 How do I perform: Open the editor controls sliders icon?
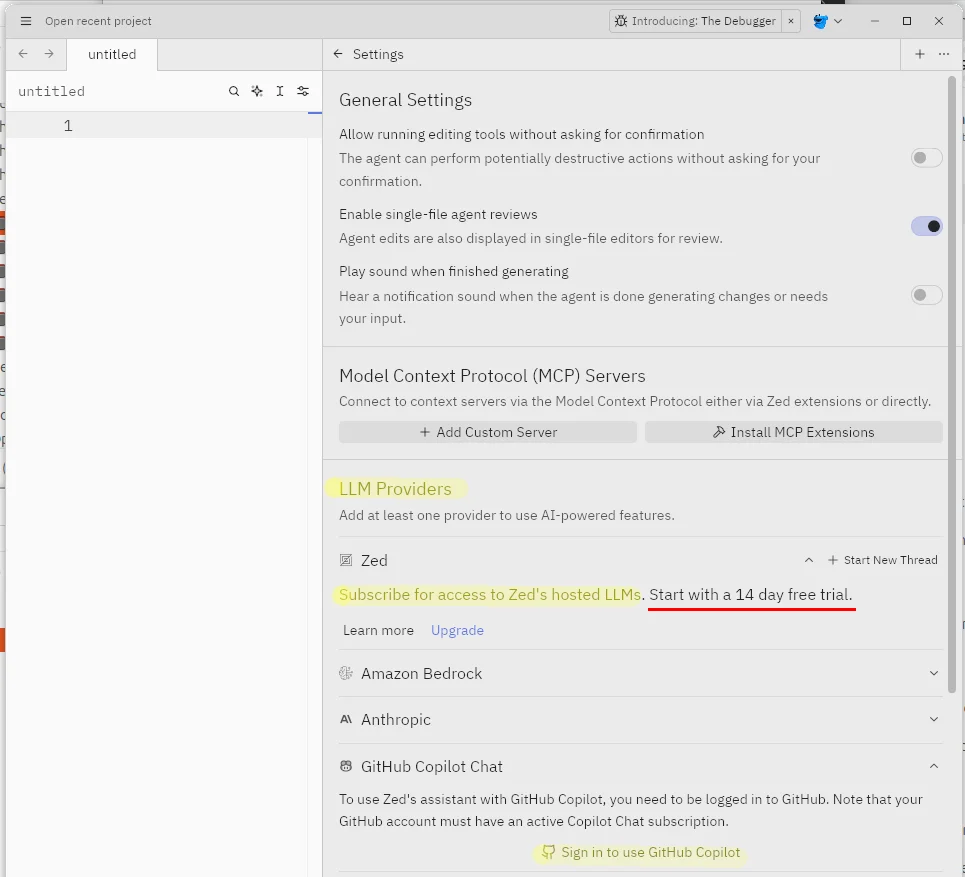(x=303, y=91)
